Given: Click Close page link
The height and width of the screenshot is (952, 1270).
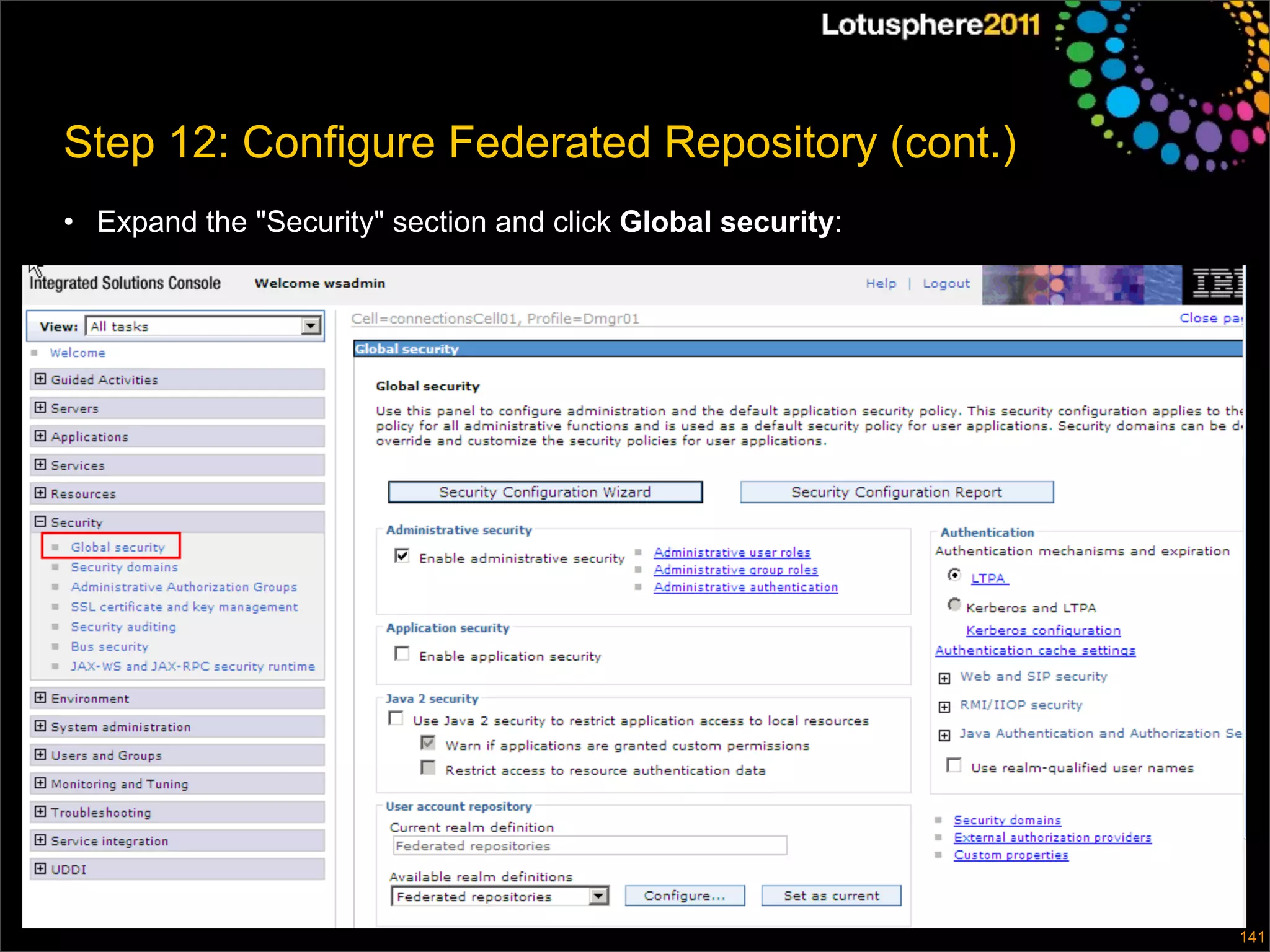Looking at the screenshot, I should point(1210,318).
